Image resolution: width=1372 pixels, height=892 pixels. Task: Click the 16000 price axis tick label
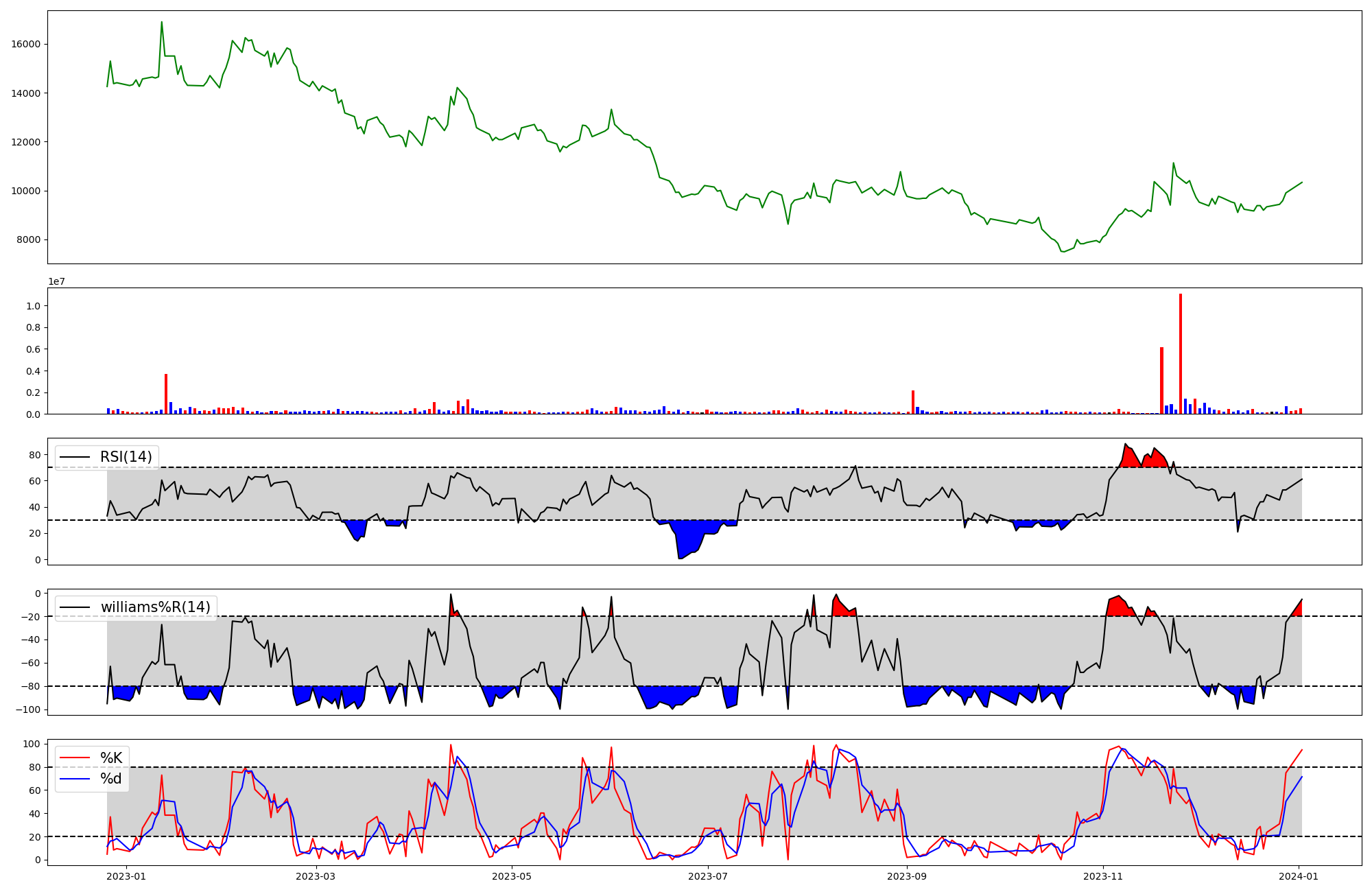(26, 44)
